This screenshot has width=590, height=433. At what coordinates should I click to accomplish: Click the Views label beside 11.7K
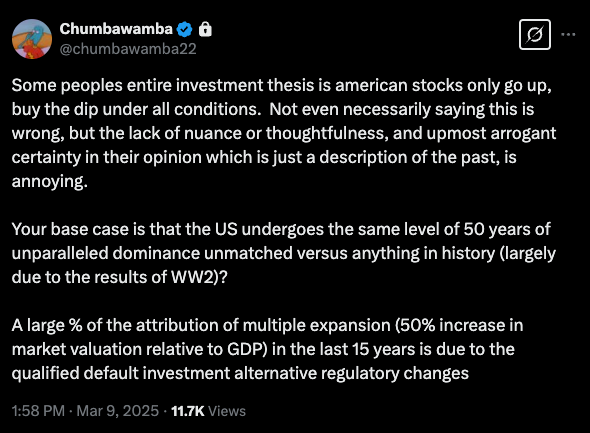[x=227, y=411]
